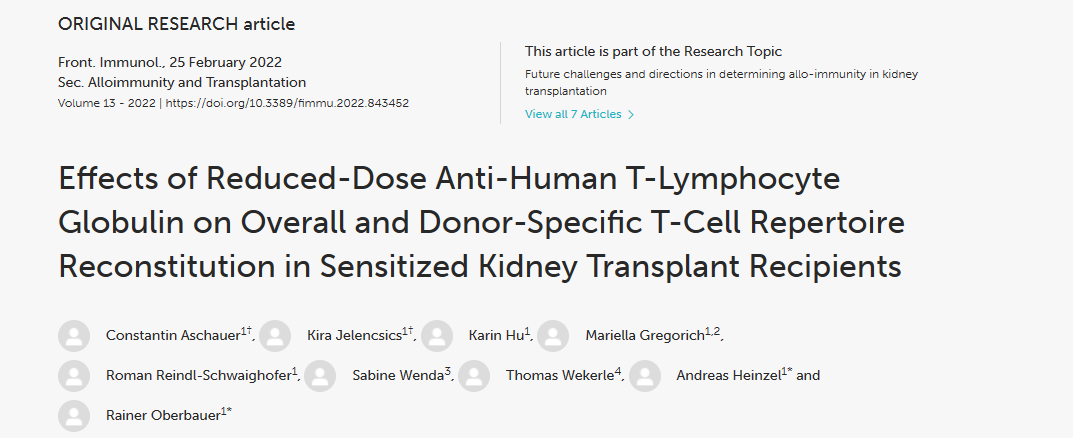
Task: Open author Kira Jelencsics's name link
Action: pos(354,336)
